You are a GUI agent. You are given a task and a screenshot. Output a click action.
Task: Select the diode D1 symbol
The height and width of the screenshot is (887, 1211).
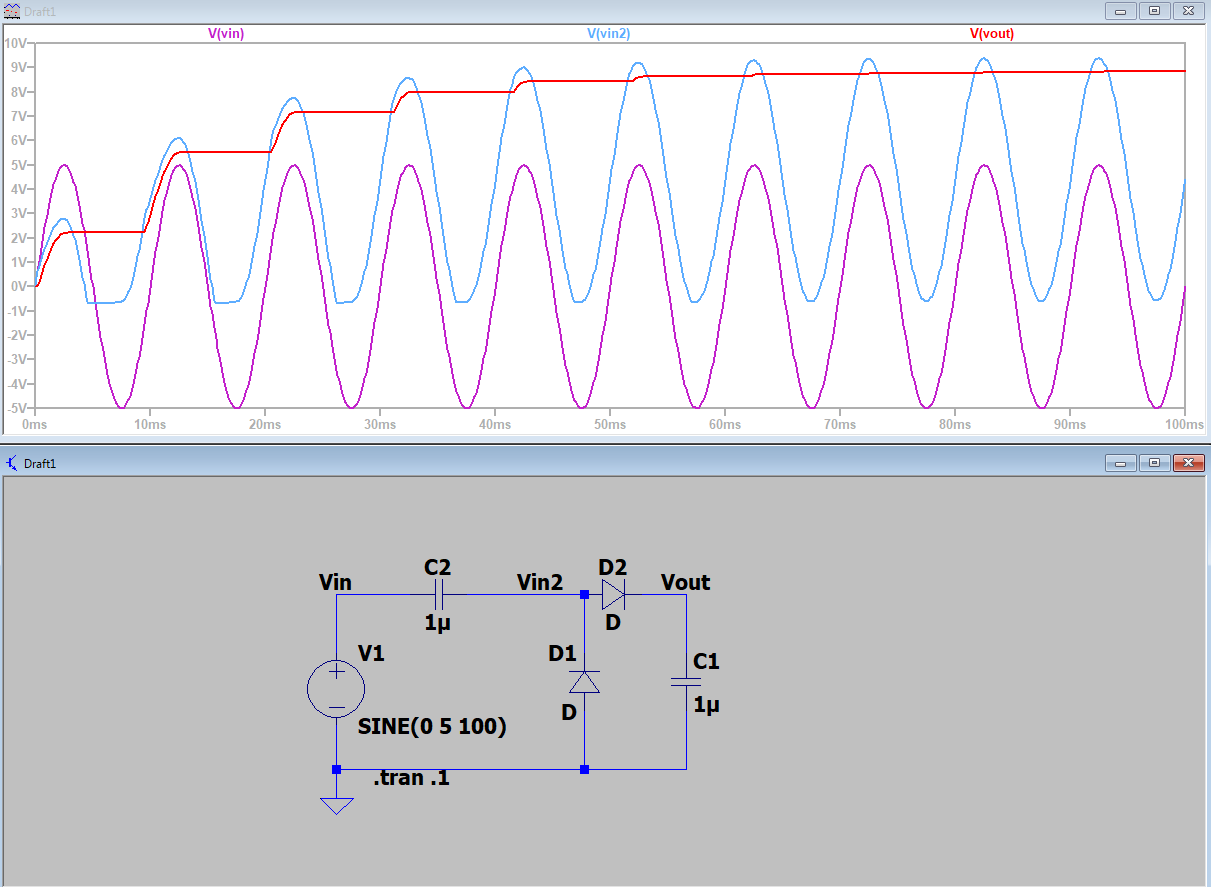[585, 682]
